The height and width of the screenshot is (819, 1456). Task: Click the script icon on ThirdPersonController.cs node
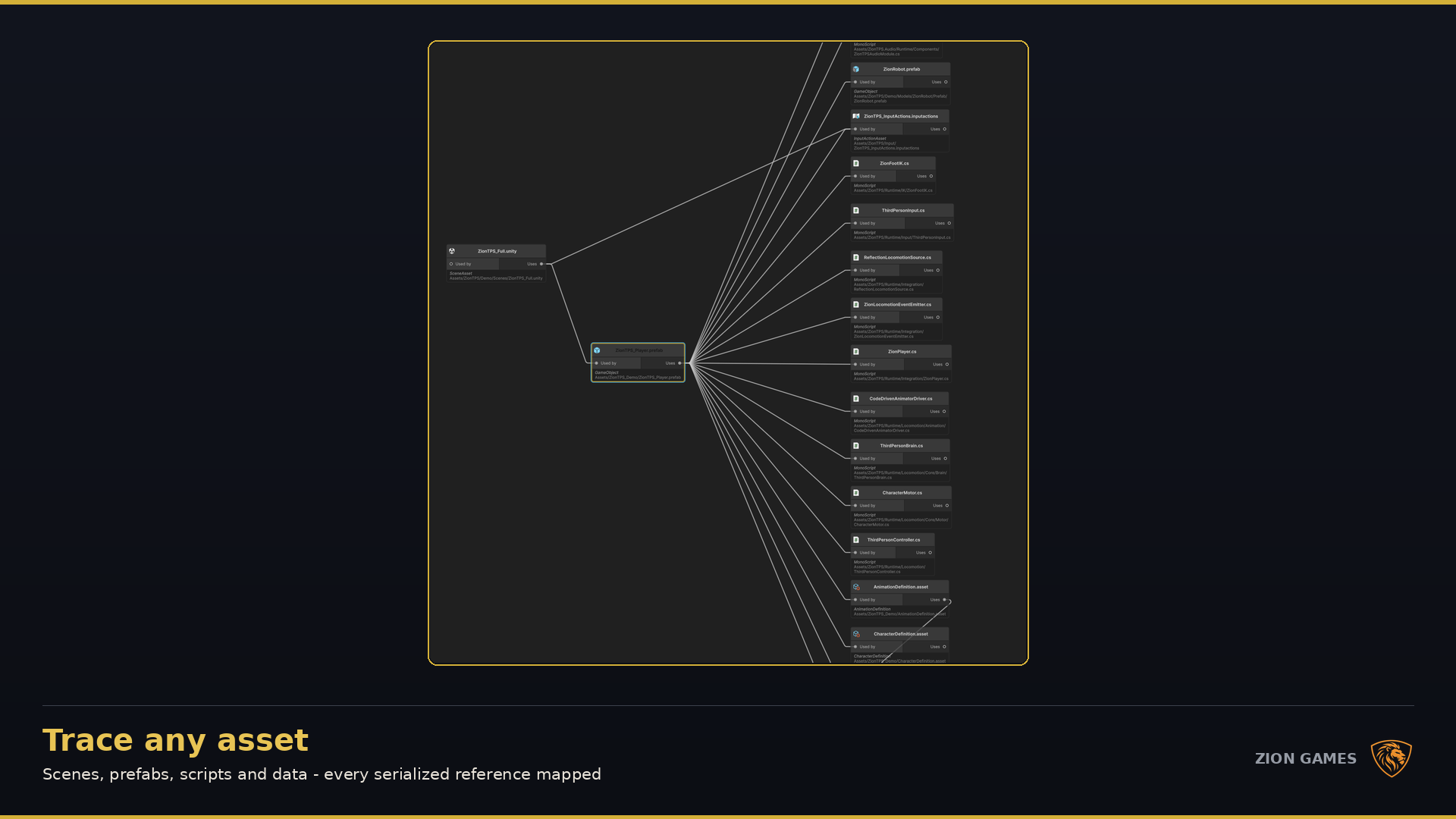[x=856, y=539]
